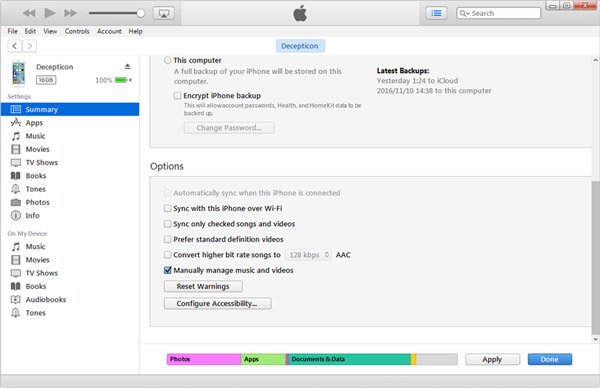The height and width of the screenshot is (388, 600).
Task: Select Summary in Settings sidebar
Action: point(70,109)
